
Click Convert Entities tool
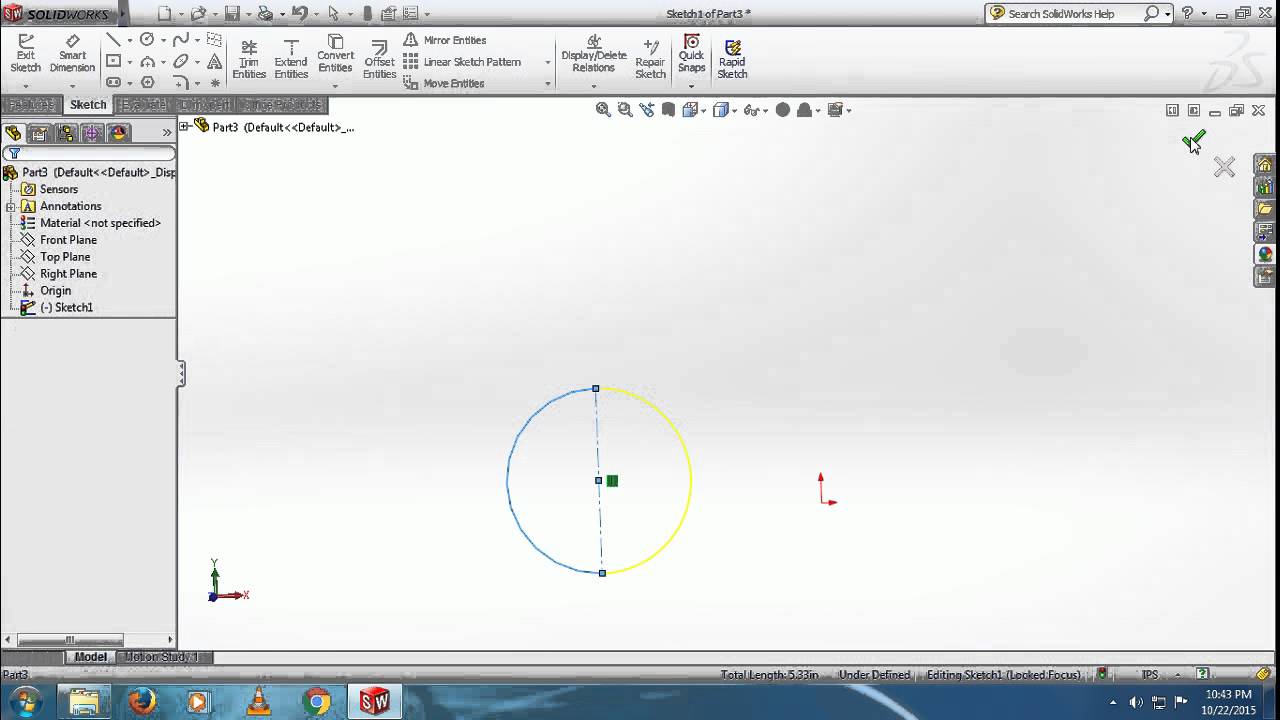point(335,55)
